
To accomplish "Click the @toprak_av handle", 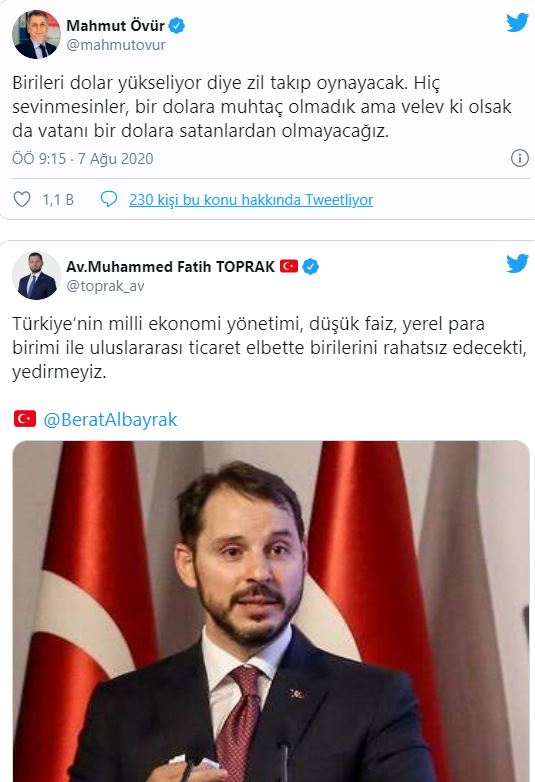I will (105, 286).
